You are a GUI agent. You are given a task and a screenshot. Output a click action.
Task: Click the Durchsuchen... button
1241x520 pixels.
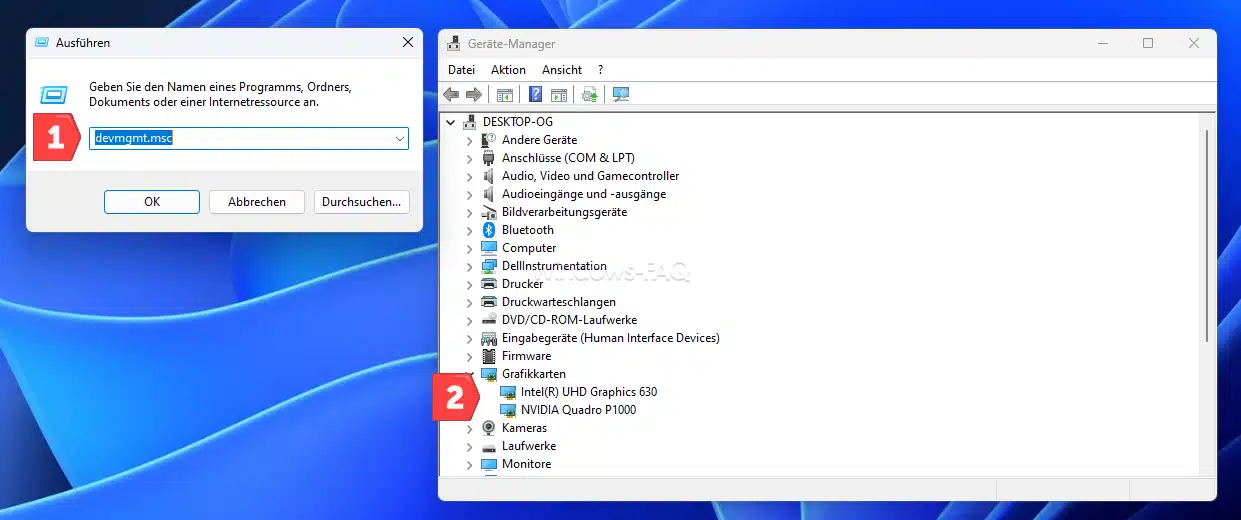[x=362, y=202]
